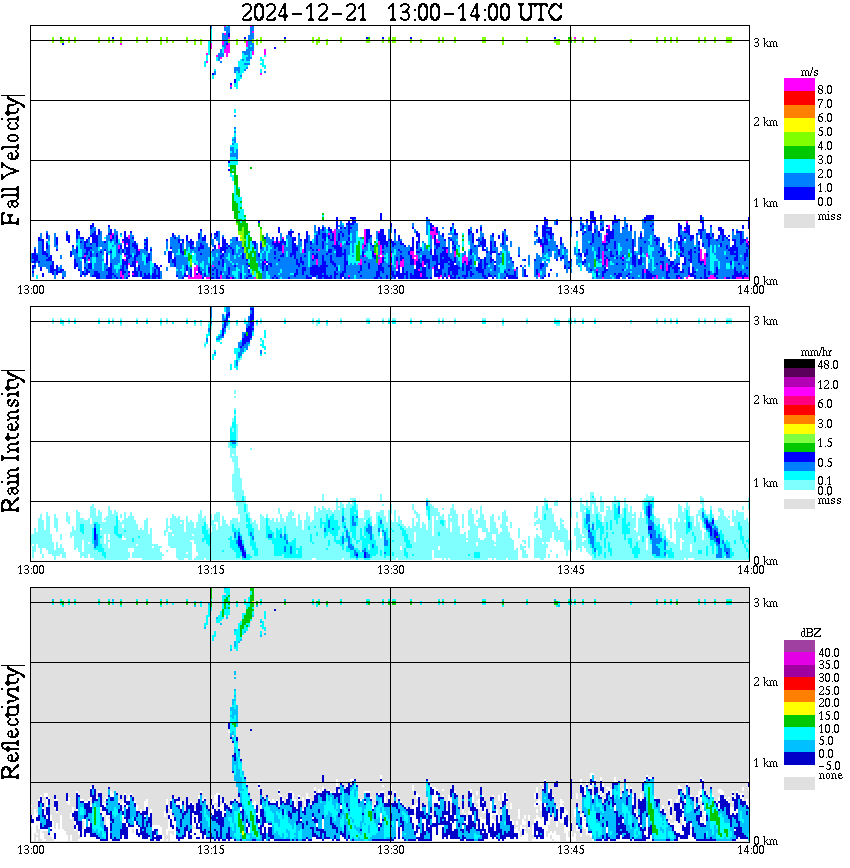Screen dimensions: 850x868
Task: Click the "3 km" label of Fall Velocity panel
Action: point(765,43)
